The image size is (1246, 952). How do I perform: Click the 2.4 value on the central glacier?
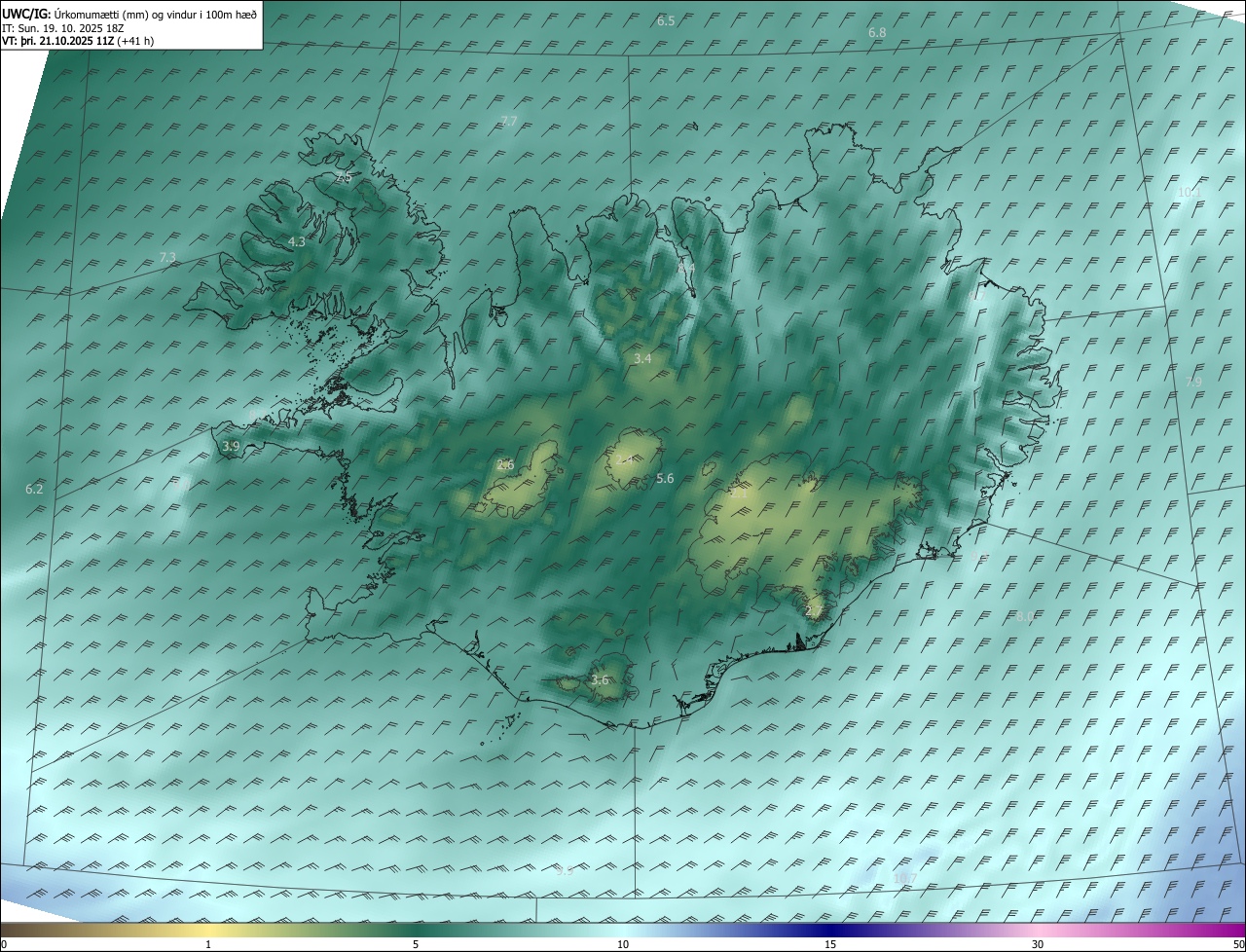click(x=625, y=460)
